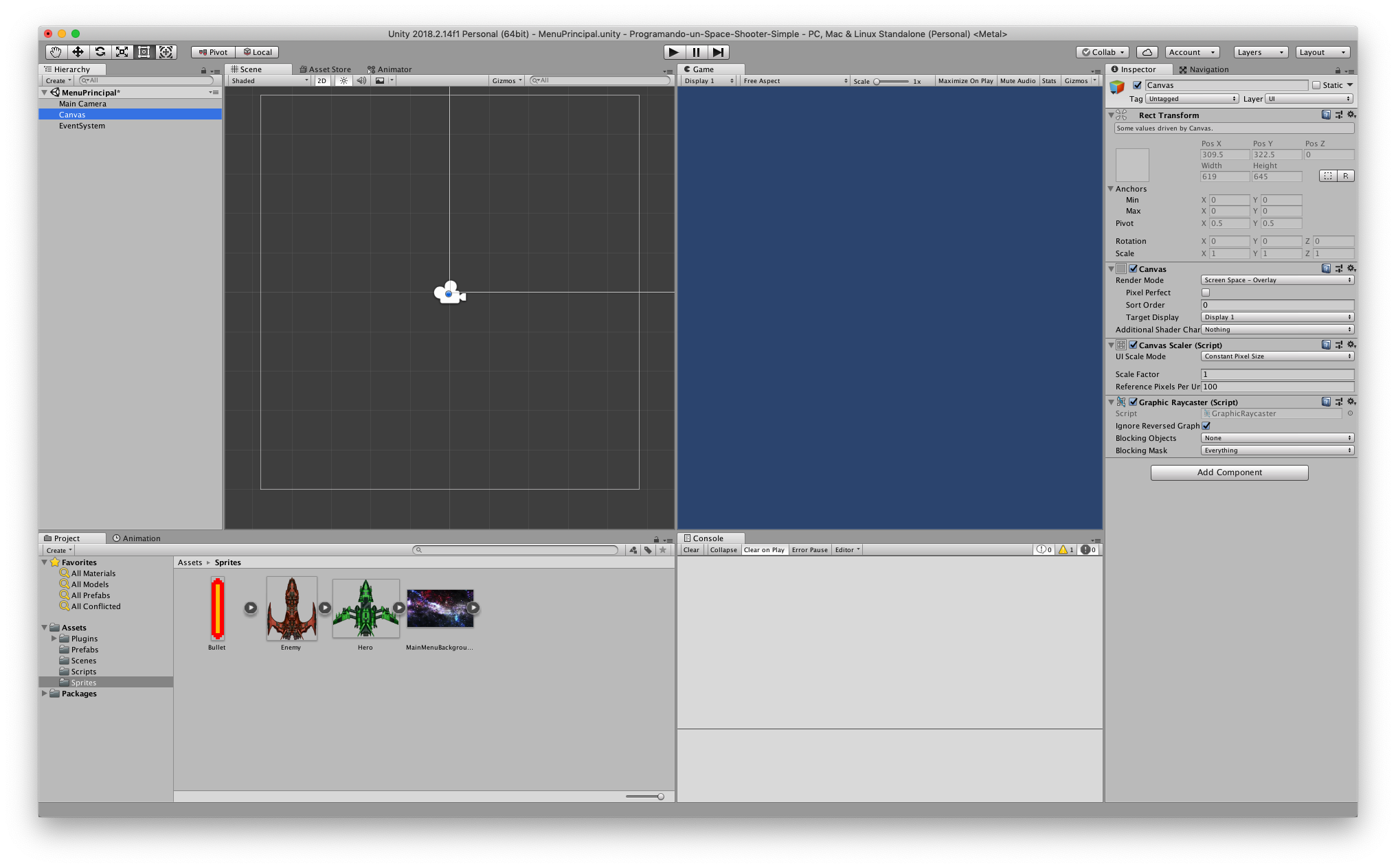Switch to the Asset Store tab
This screenshot has height=868, width=1396.
pos(325,69)
